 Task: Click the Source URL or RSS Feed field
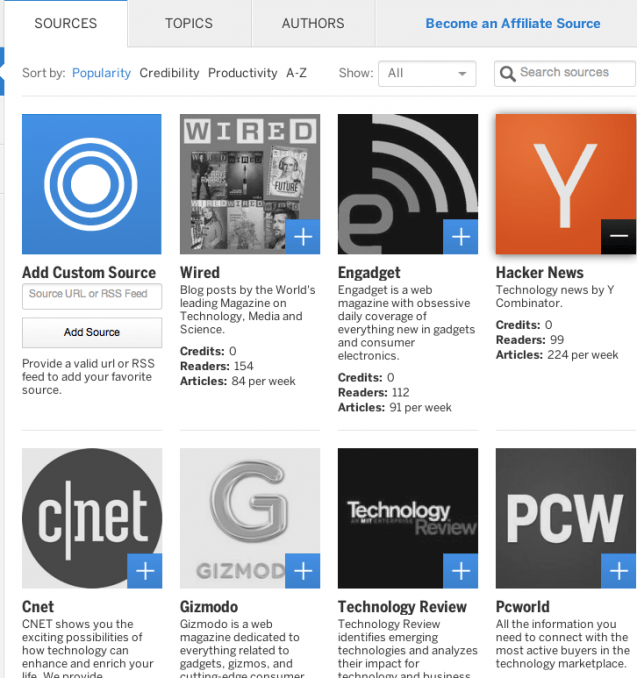pyautogui.click(x=92, y=296)
